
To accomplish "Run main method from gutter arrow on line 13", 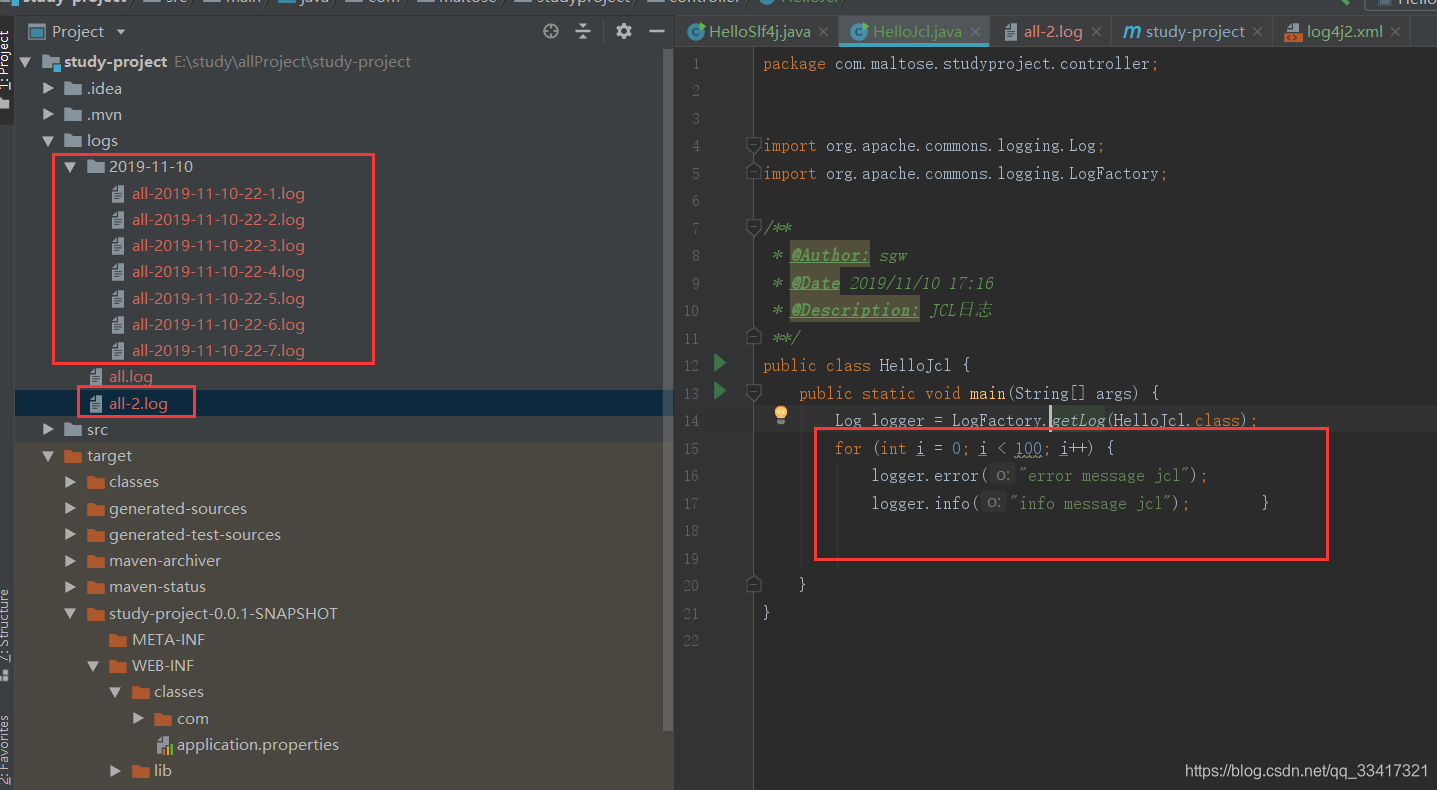I will [719, 391].
